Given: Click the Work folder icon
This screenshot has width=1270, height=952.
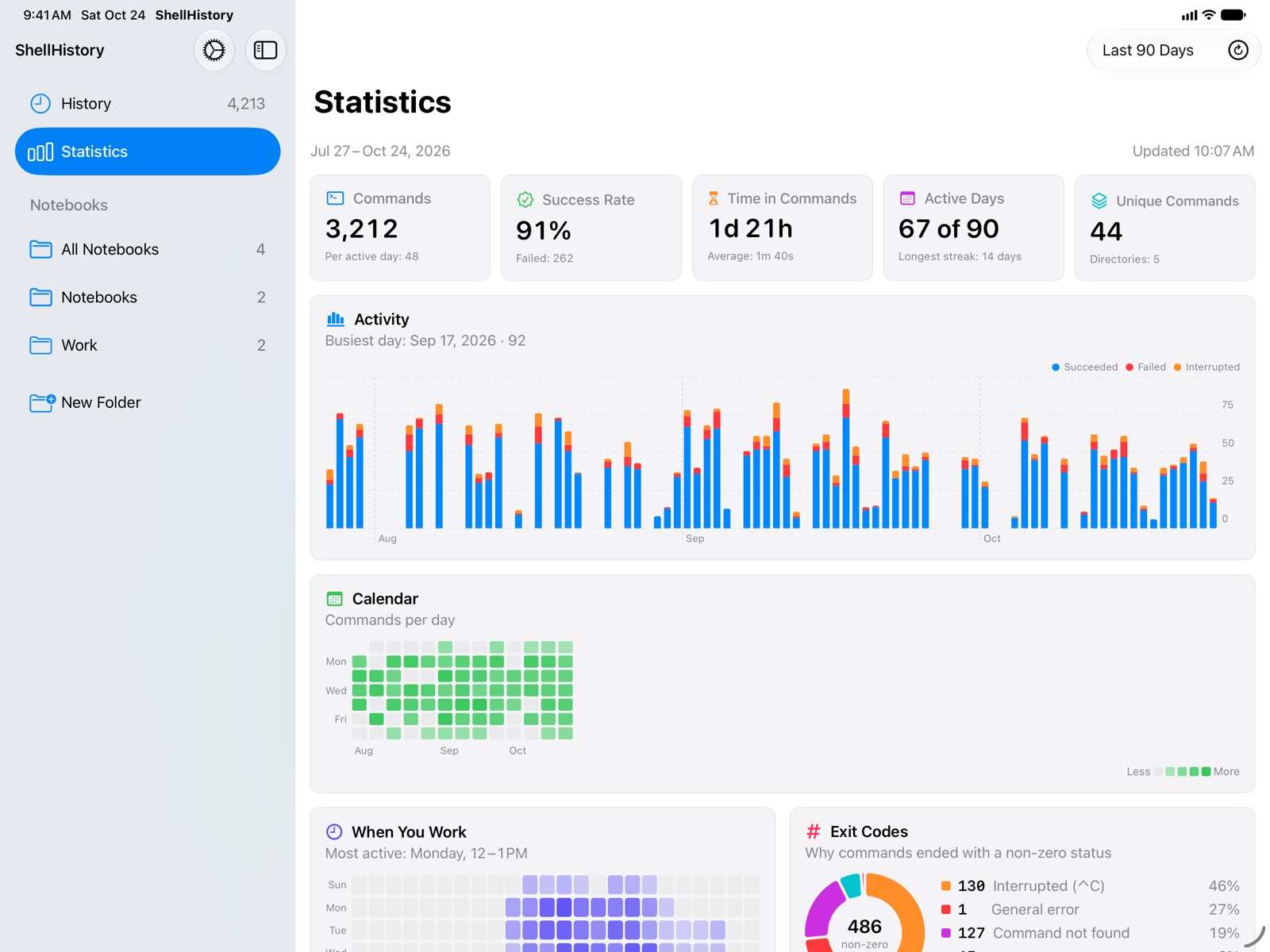Looking at the screenshot, I should coord(40,345).
